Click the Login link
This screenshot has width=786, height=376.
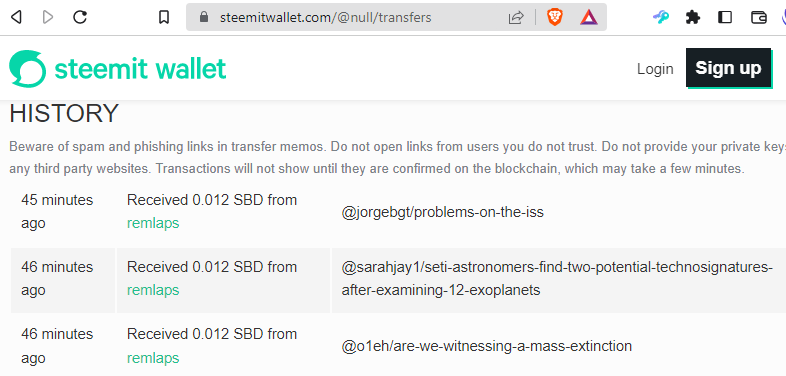pos(655,69)
